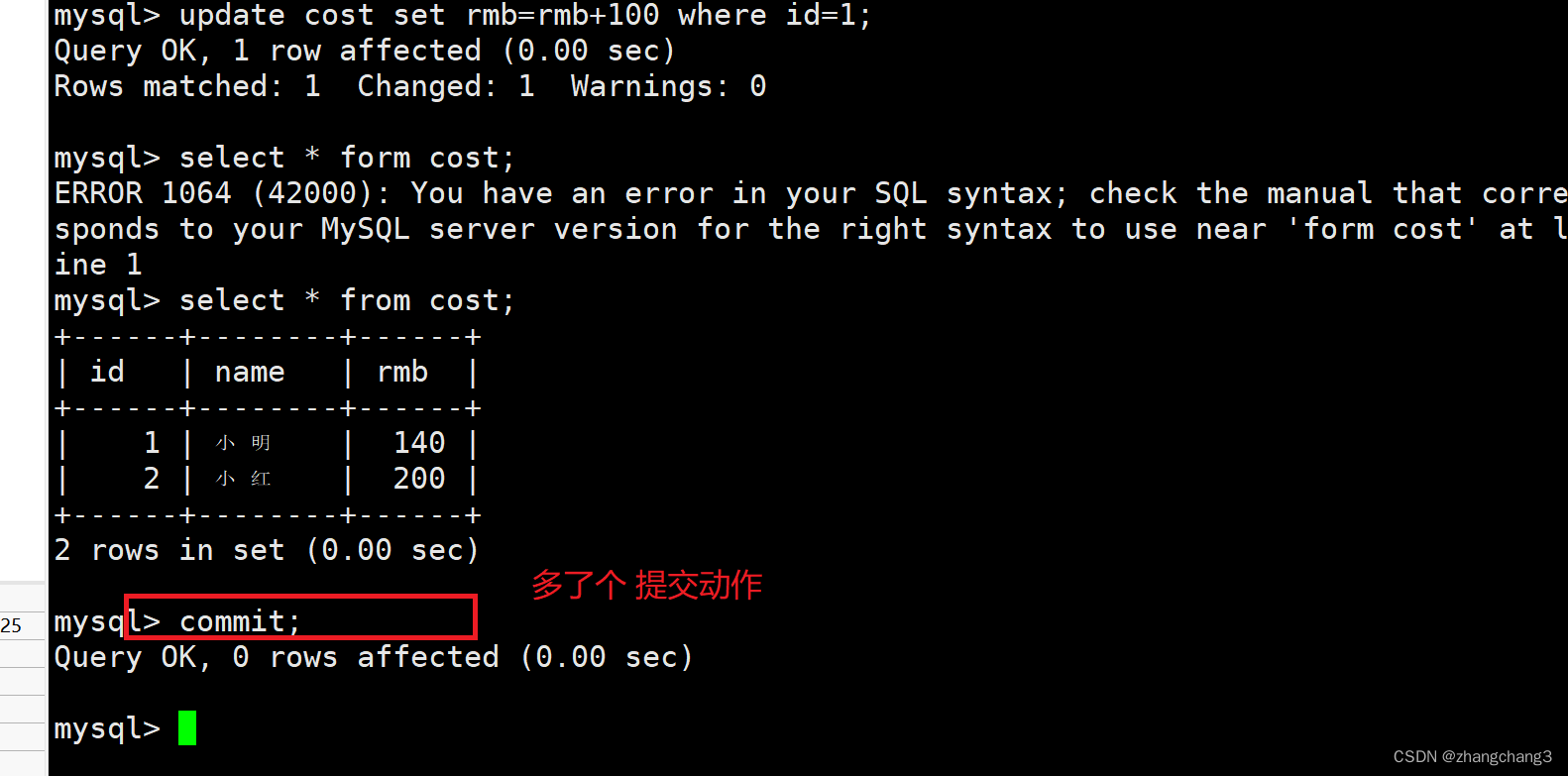The height and width of the screenshot is (776, 1568).
Task: Click '2 rows in set (0.00 sec)' text
Action: point(266,550)
